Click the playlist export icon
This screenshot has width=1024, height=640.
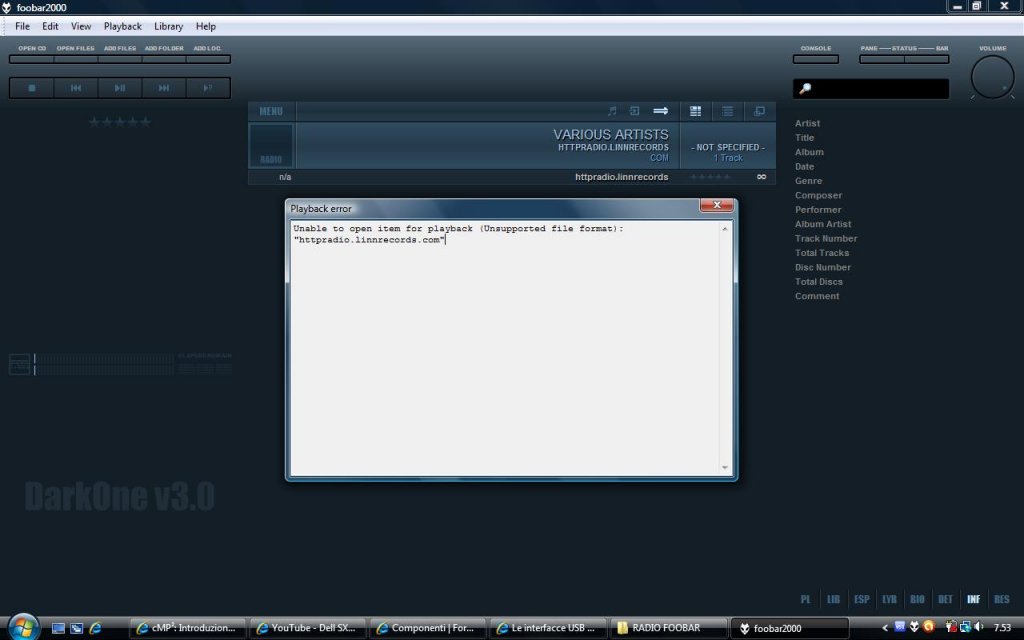pyautogui.click(x=634, y=111)
